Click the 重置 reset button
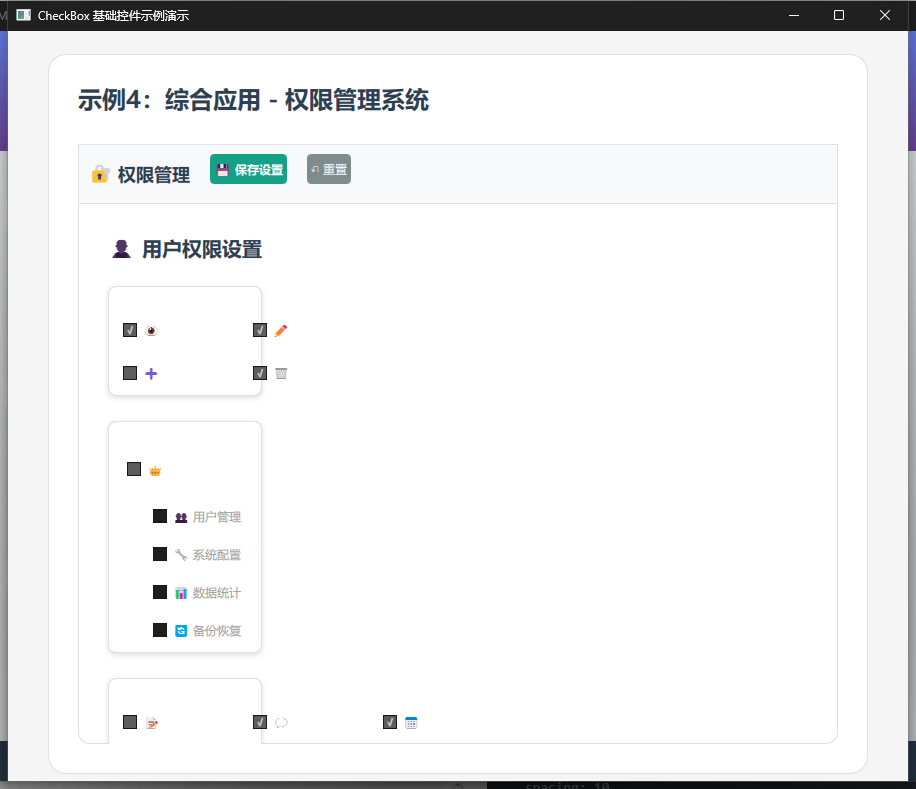The width and height of the screenshot is (916, 789). tap(328, 169)
